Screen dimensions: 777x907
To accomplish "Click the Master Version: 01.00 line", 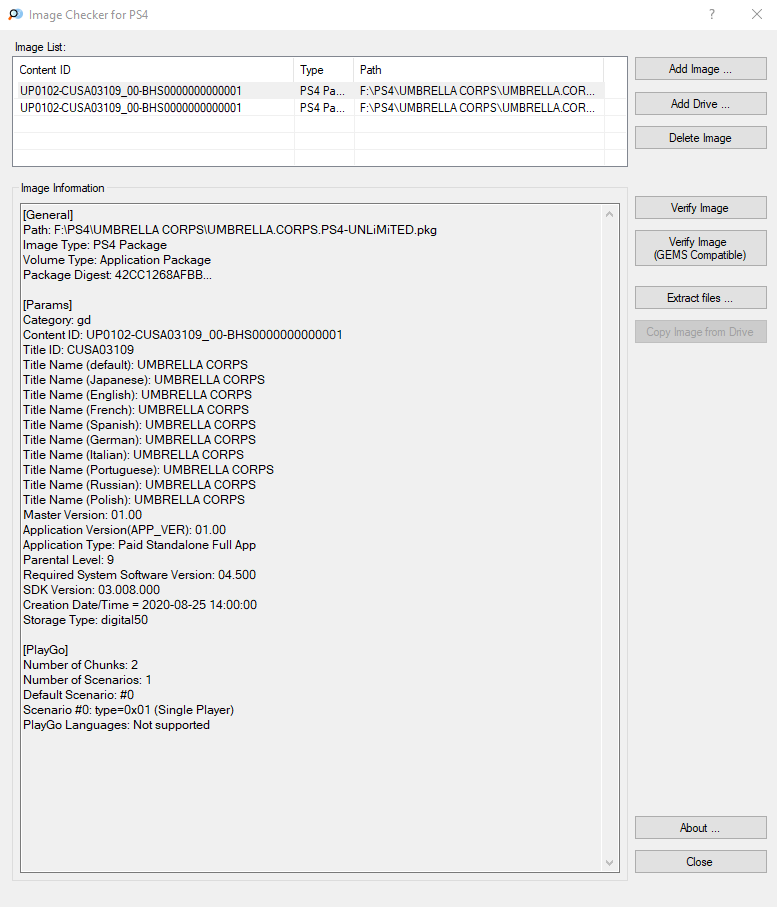I will click(x=83, y=515).
